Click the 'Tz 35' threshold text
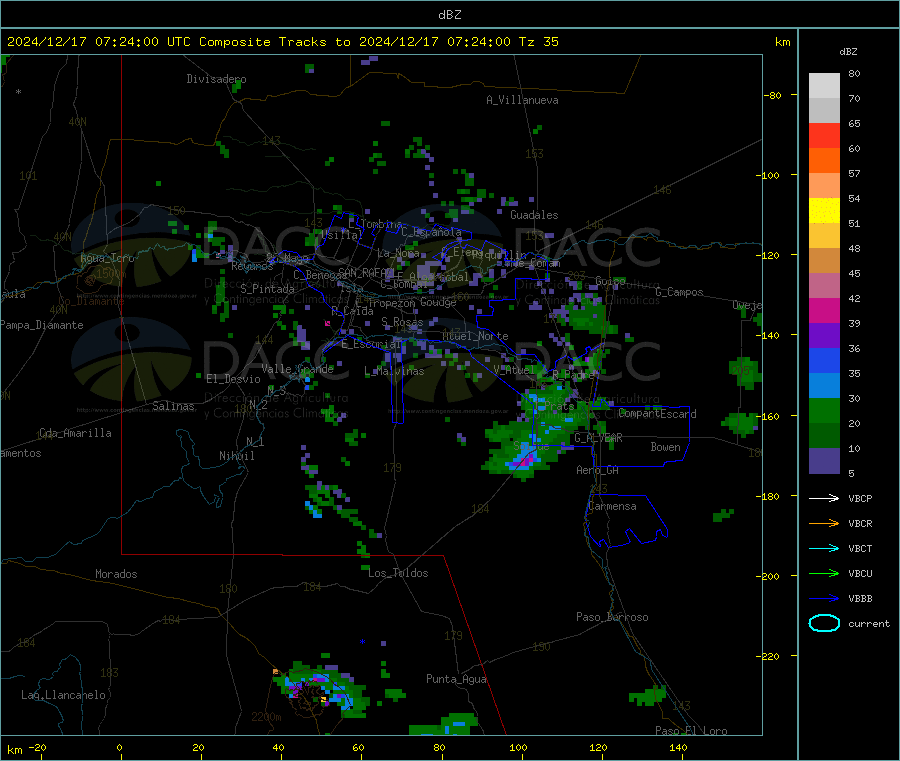Viewport: 900px width, 761px height. coord(538,42)
